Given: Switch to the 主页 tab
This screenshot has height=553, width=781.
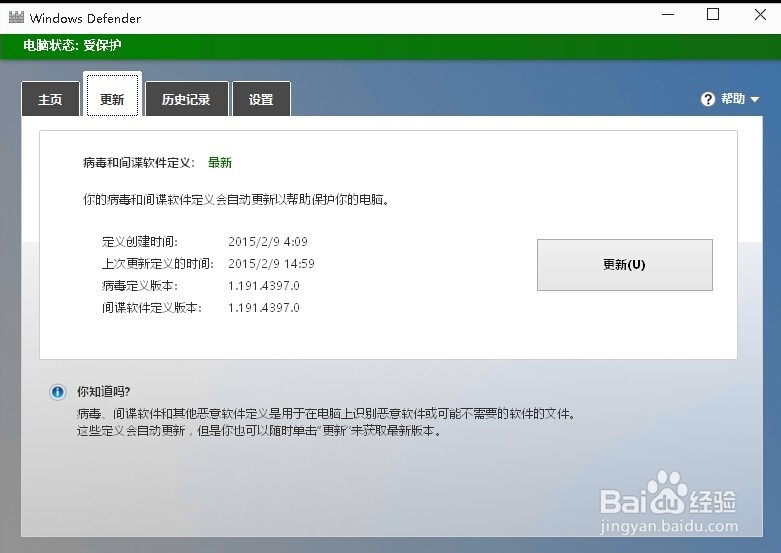Looking at the screenshot, I should [x=50, y=99].
